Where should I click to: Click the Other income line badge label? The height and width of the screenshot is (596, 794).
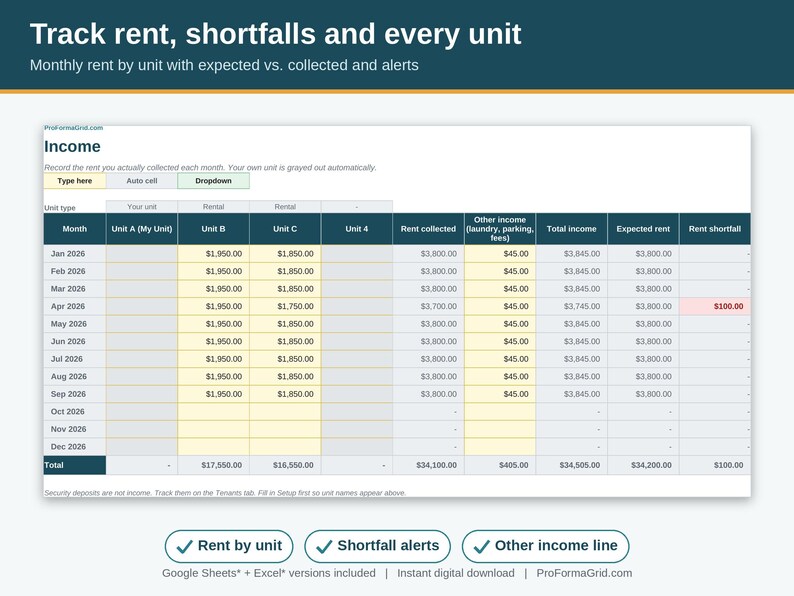coord(556,545)
